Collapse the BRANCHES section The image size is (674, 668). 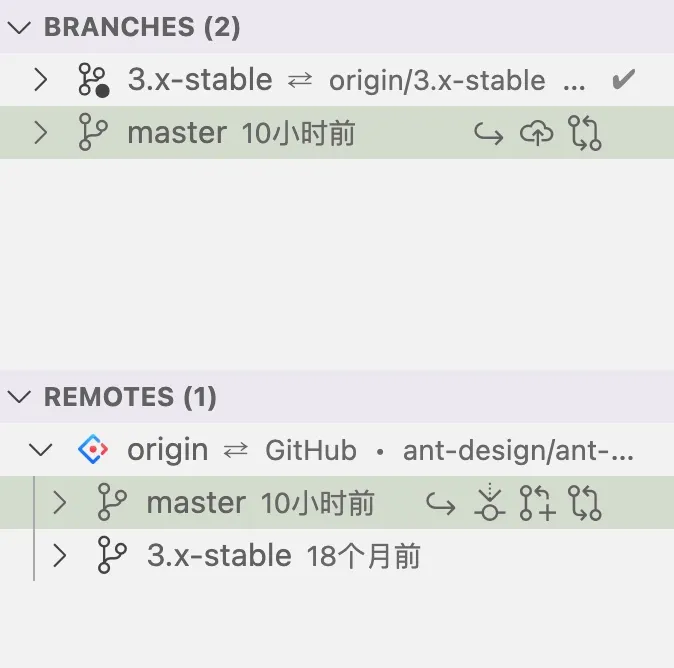tap(19, 28)
